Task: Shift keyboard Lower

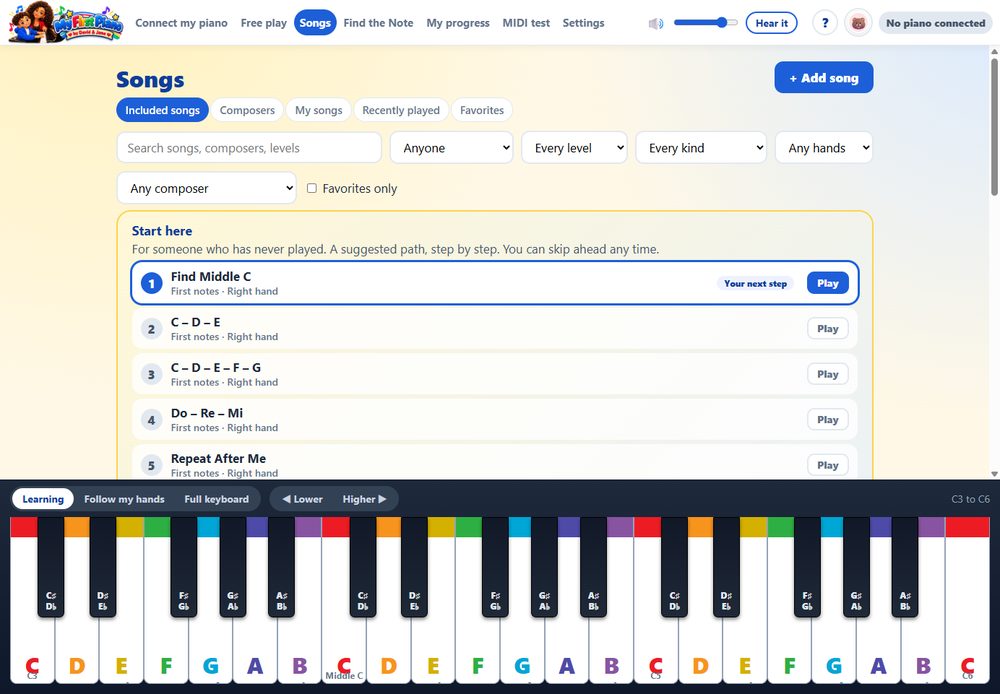Action: (x=302, y=499)
